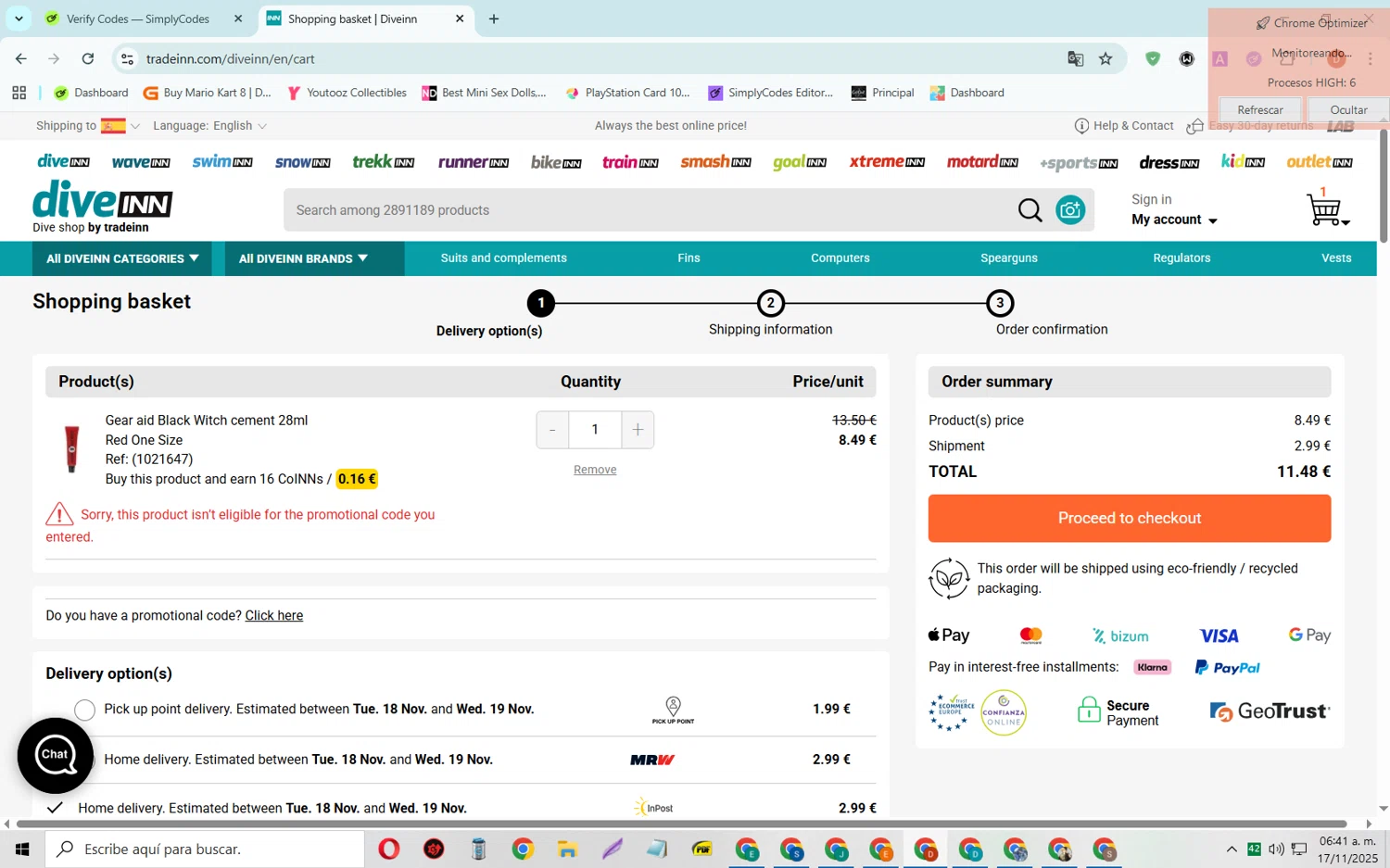Screen dimensions: 1390x868
Task: Go to snowinn store
Action: (302, 162)
